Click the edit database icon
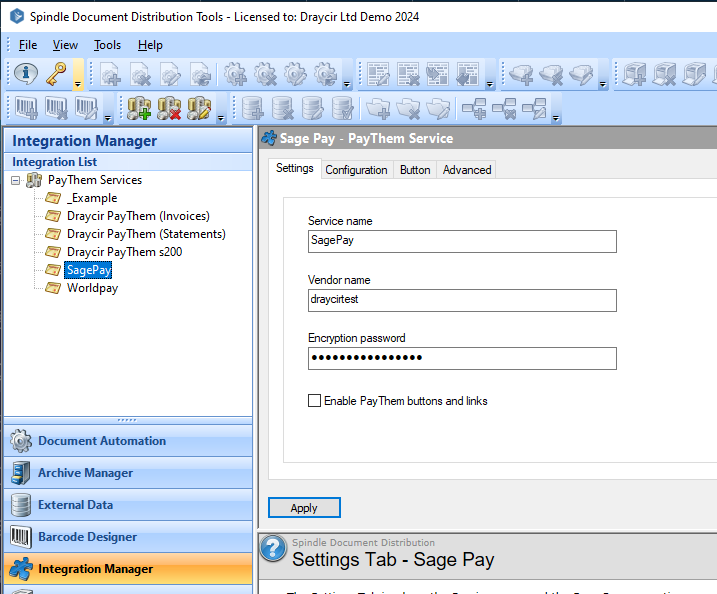The image size is (717, 594). click(313, 108)
